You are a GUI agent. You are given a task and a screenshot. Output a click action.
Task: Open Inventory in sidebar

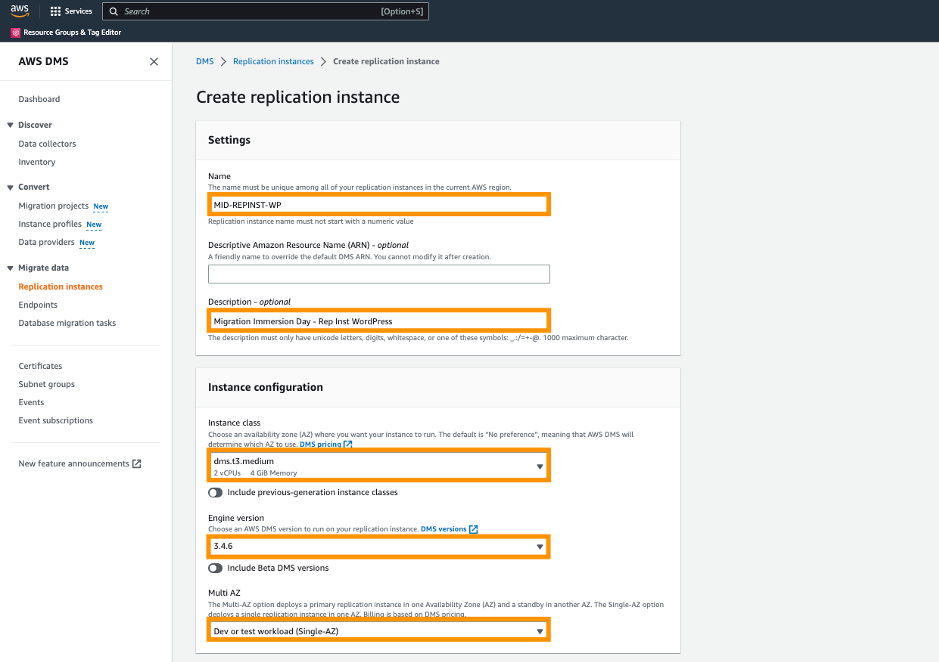pyautogui.click(x=37, y=162)
